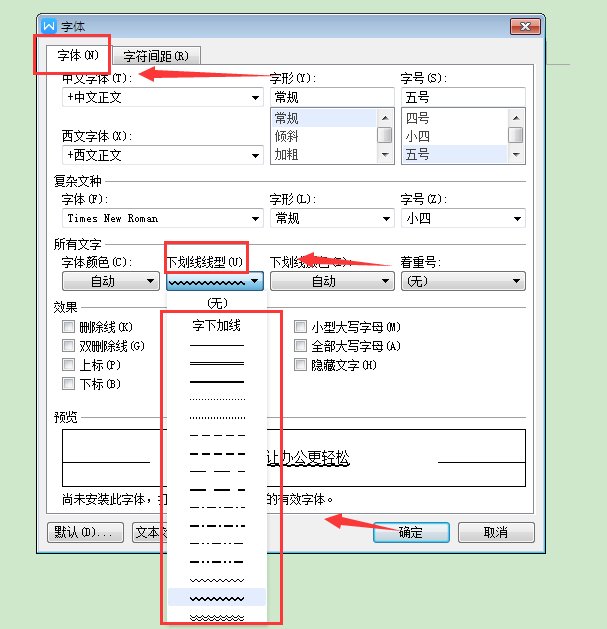Select 五号 in the 字号 list

[455, 154]
